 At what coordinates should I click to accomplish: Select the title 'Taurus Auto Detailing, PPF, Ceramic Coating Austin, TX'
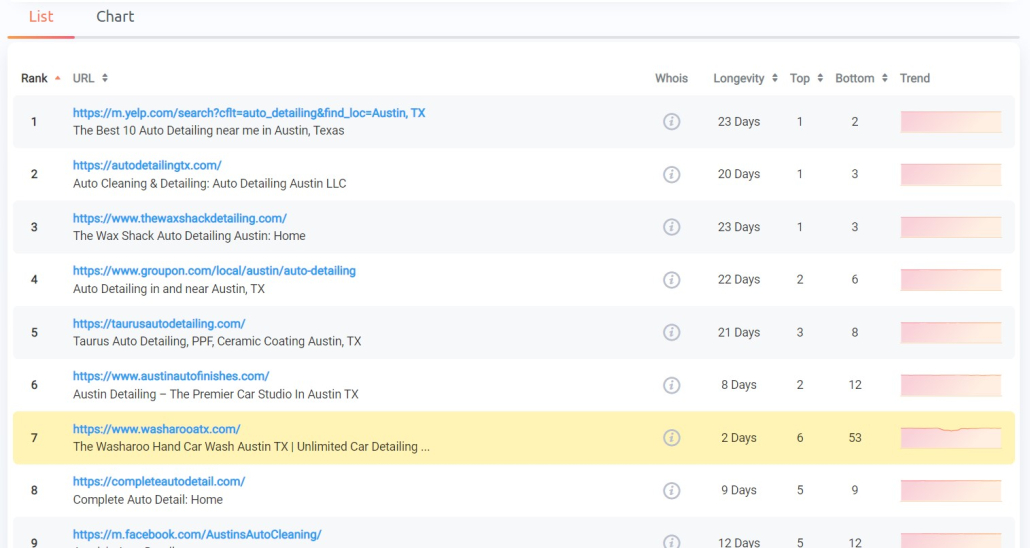217,342
